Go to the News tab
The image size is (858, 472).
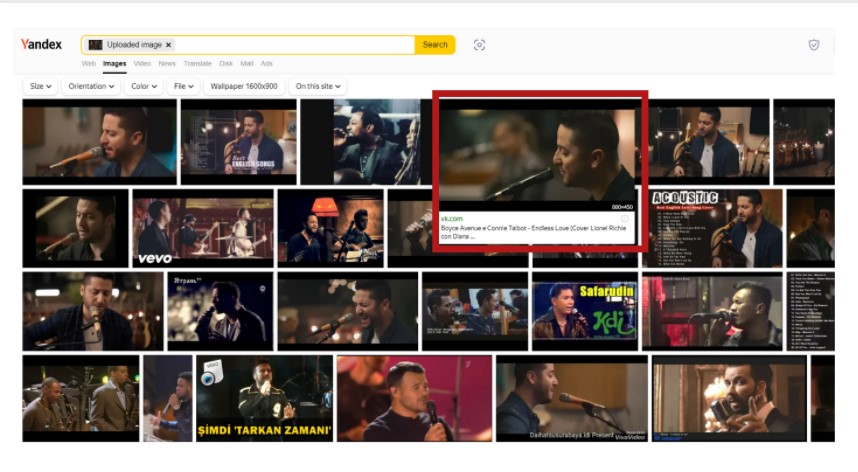167,64
